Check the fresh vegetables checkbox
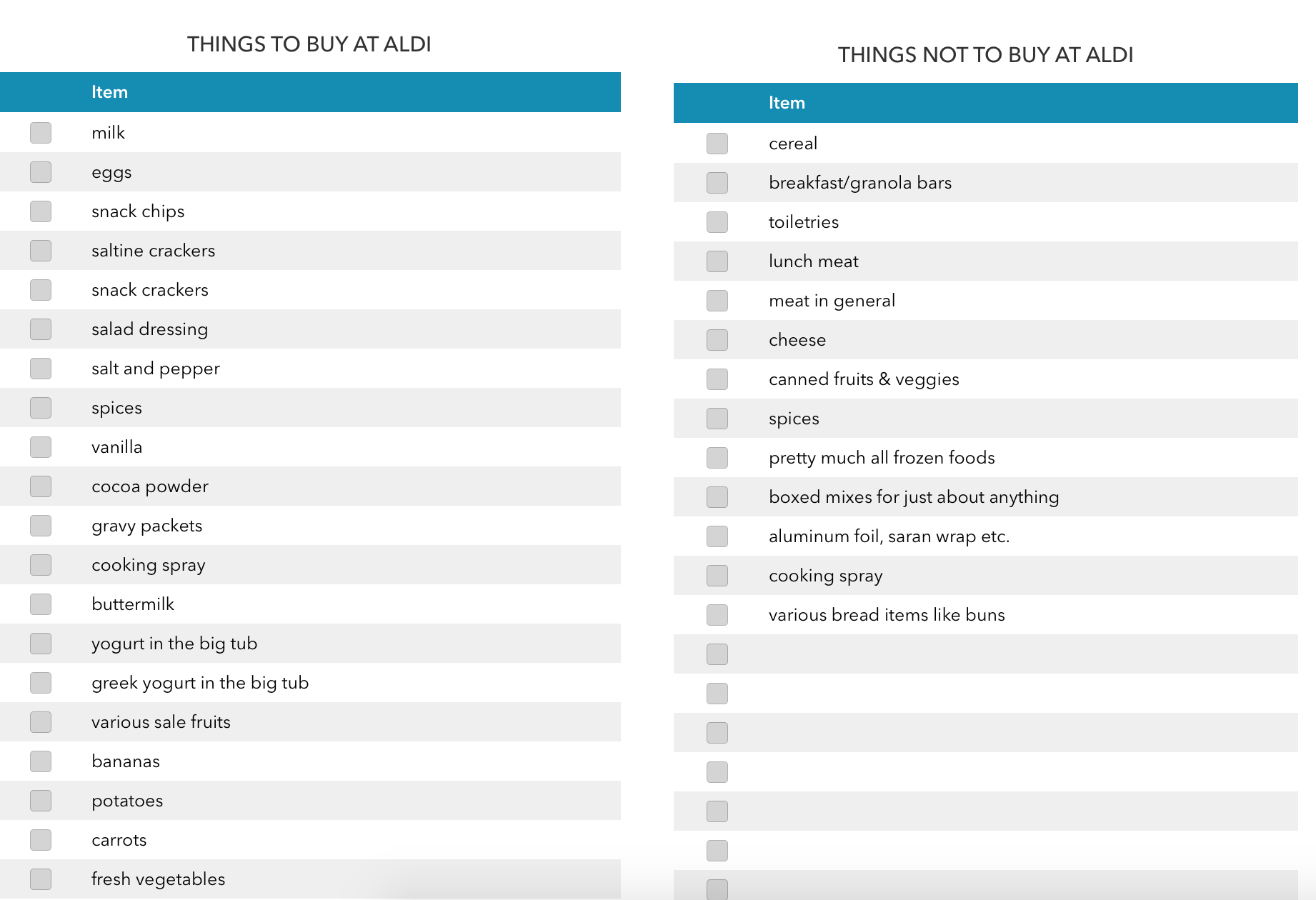The width and height of the screenshot is (1316, 900). pos(41,879)
